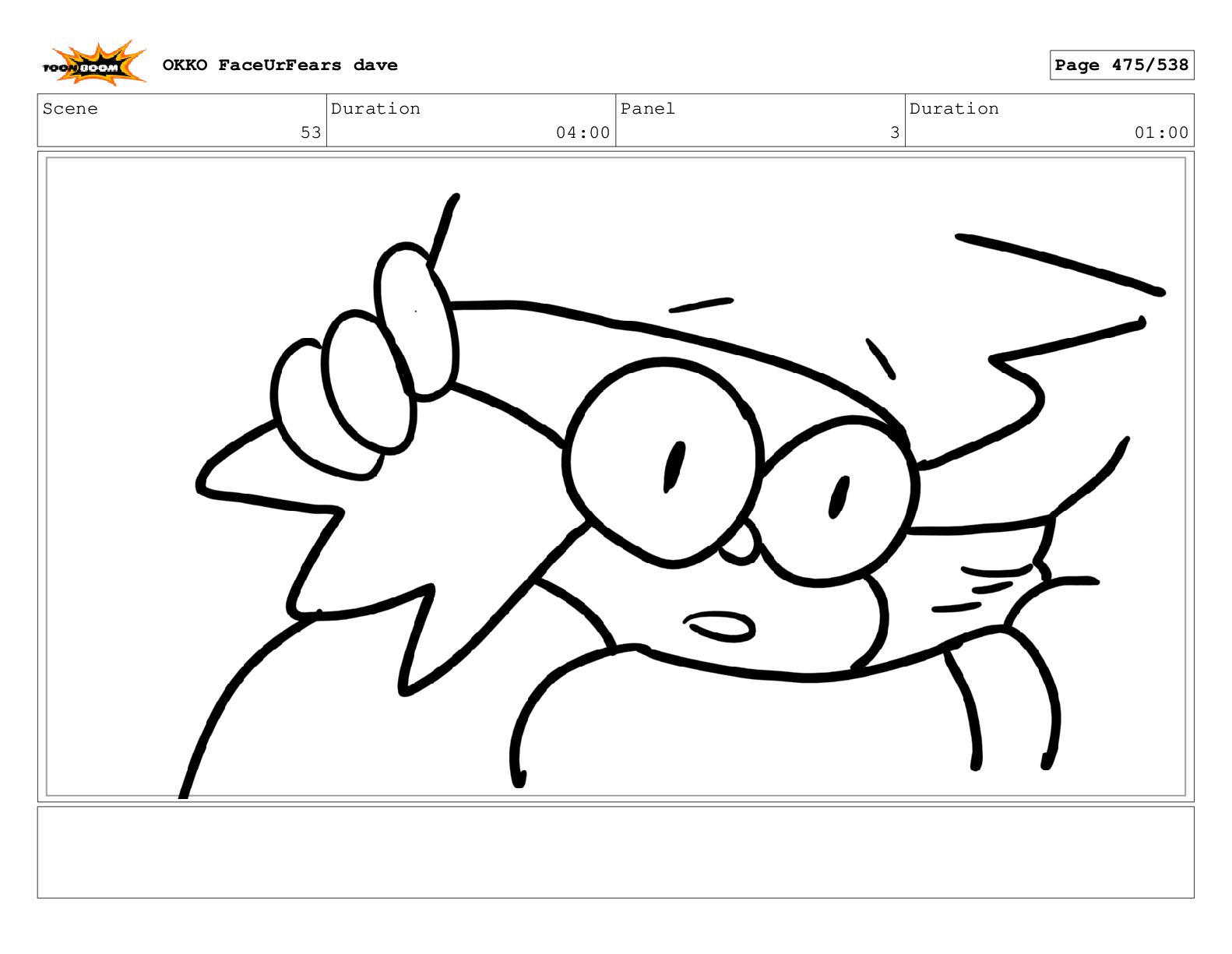Select the title text 'OKKO FaceUrFears dave'
Image resolution: width=1232 pixels, height=954 pixels.
coord(280,65)
